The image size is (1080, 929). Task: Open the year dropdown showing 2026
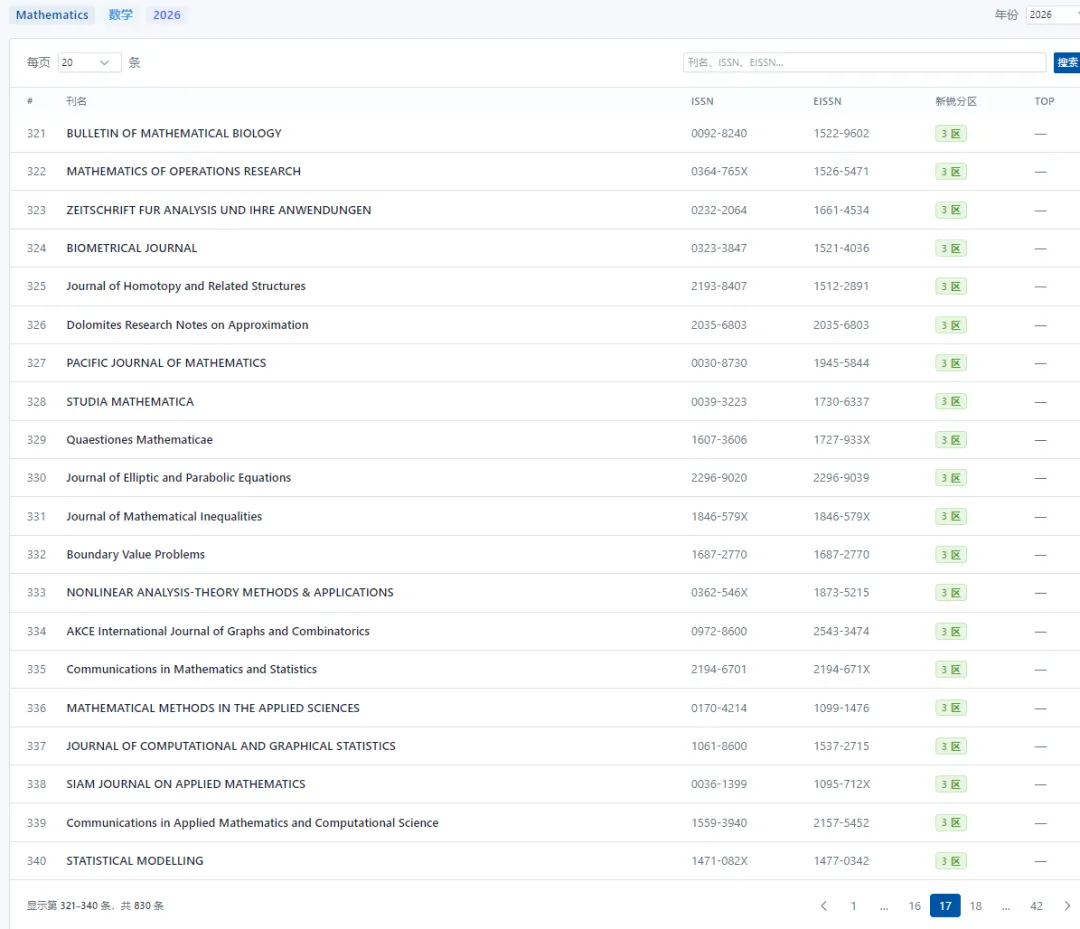(x=1052, y=14)
